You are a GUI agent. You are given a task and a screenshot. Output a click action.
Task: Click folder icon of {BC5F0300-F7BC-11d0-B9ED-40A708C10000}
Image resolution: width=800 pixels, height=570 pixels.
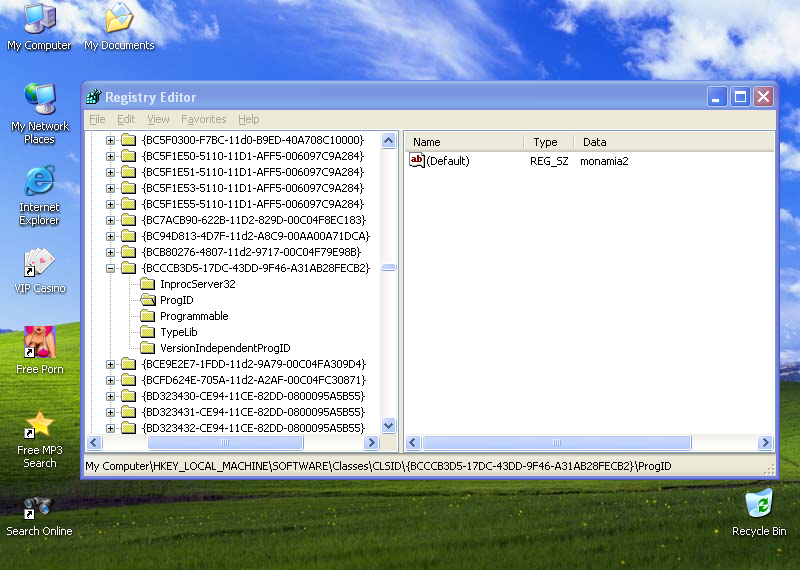point(129,140)
